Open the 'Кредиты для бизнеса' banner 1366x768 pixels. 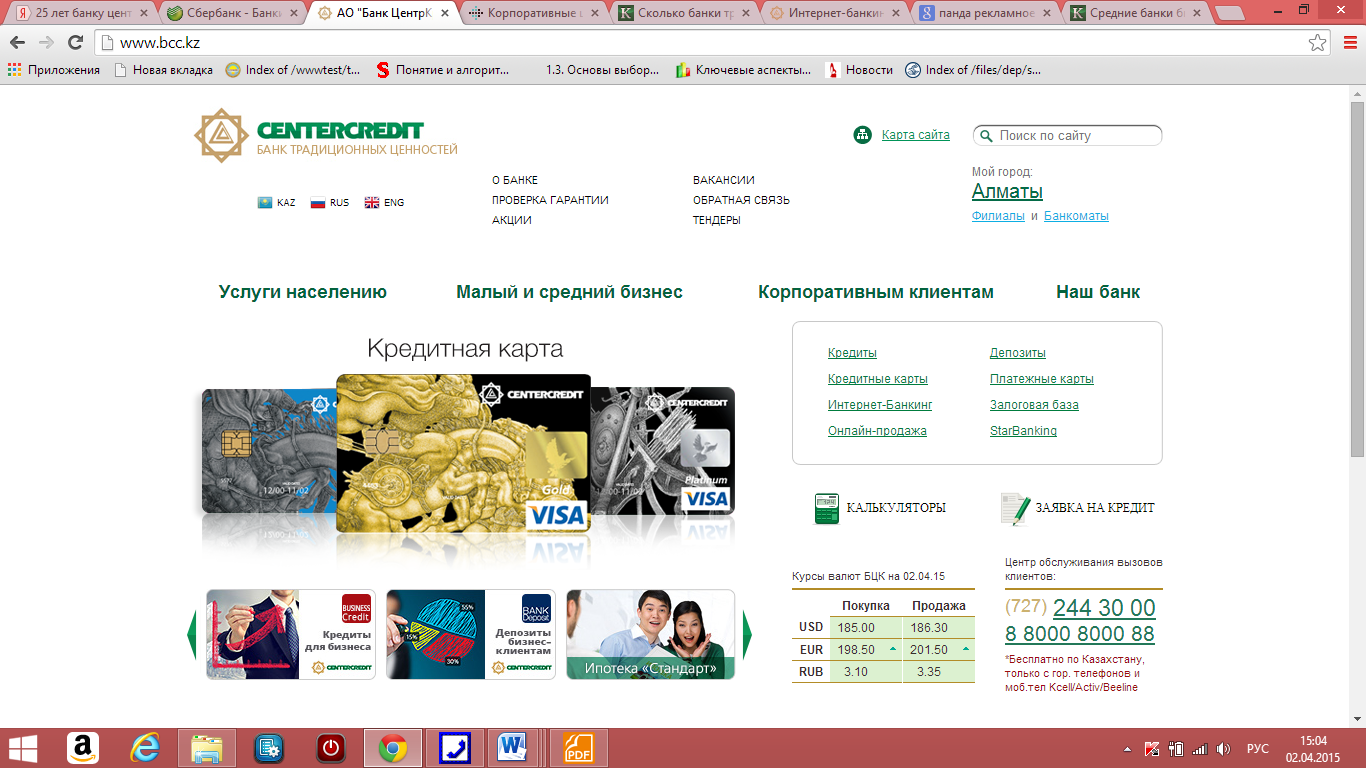click(x=291, y=634)
